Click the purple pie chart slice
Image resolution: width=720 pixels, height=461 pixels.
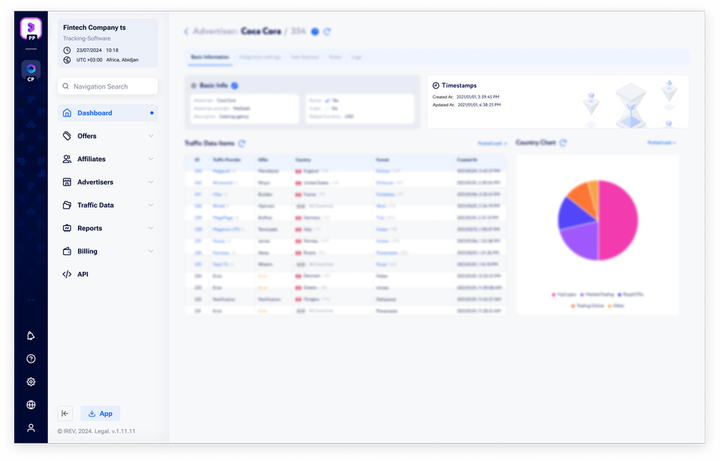(582, 241)
